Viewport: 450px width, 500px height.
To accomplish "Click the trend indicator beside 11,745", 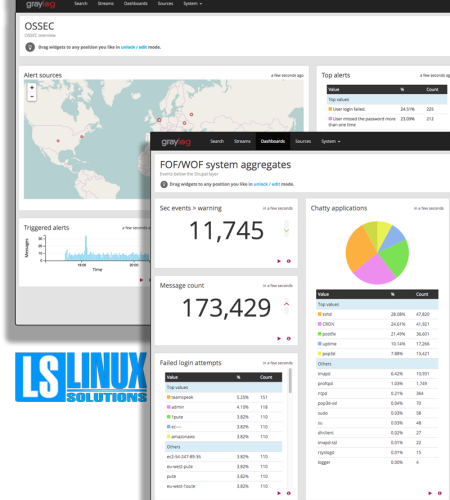I will point(286,229).
